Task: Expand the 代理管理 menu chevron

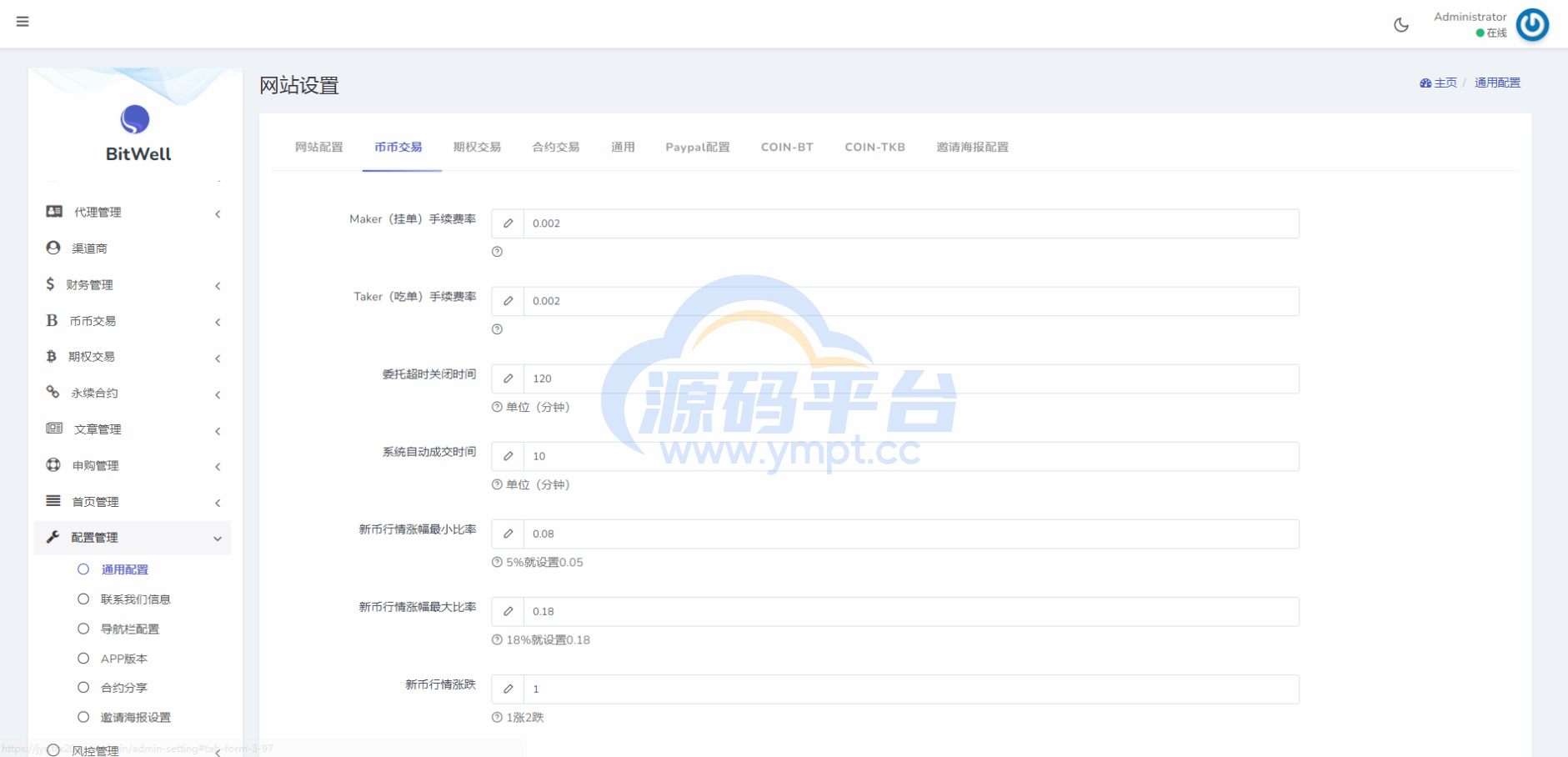Action: 218,214
